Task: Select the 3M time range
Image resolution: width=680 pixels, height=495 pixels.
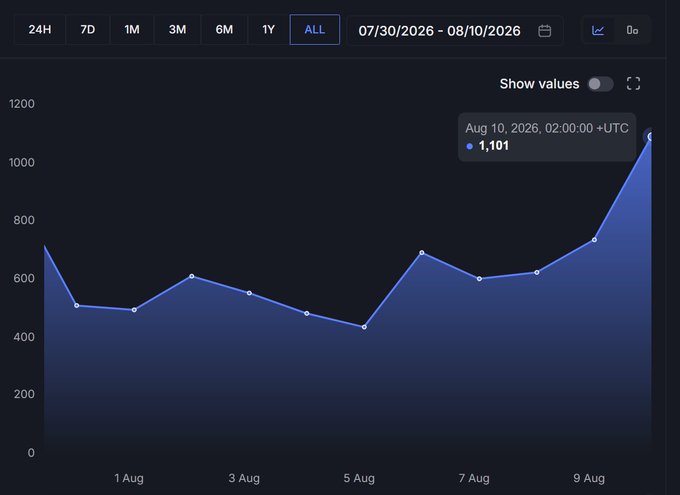Action: 177,30
